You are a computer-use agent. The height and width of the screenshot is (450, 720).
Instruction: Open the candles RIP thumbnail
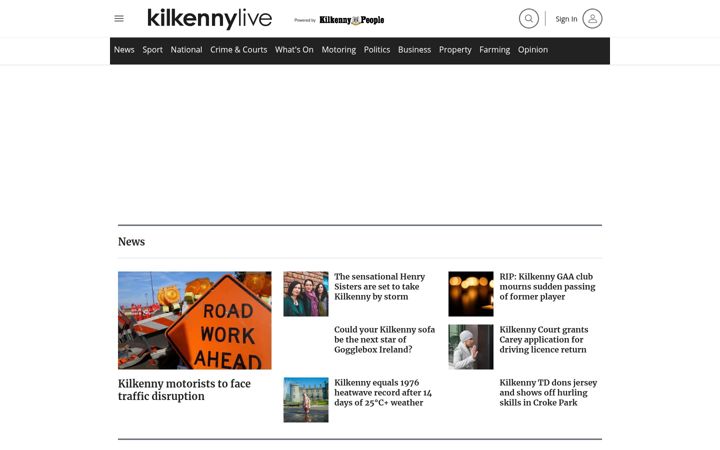coord(471,294)
